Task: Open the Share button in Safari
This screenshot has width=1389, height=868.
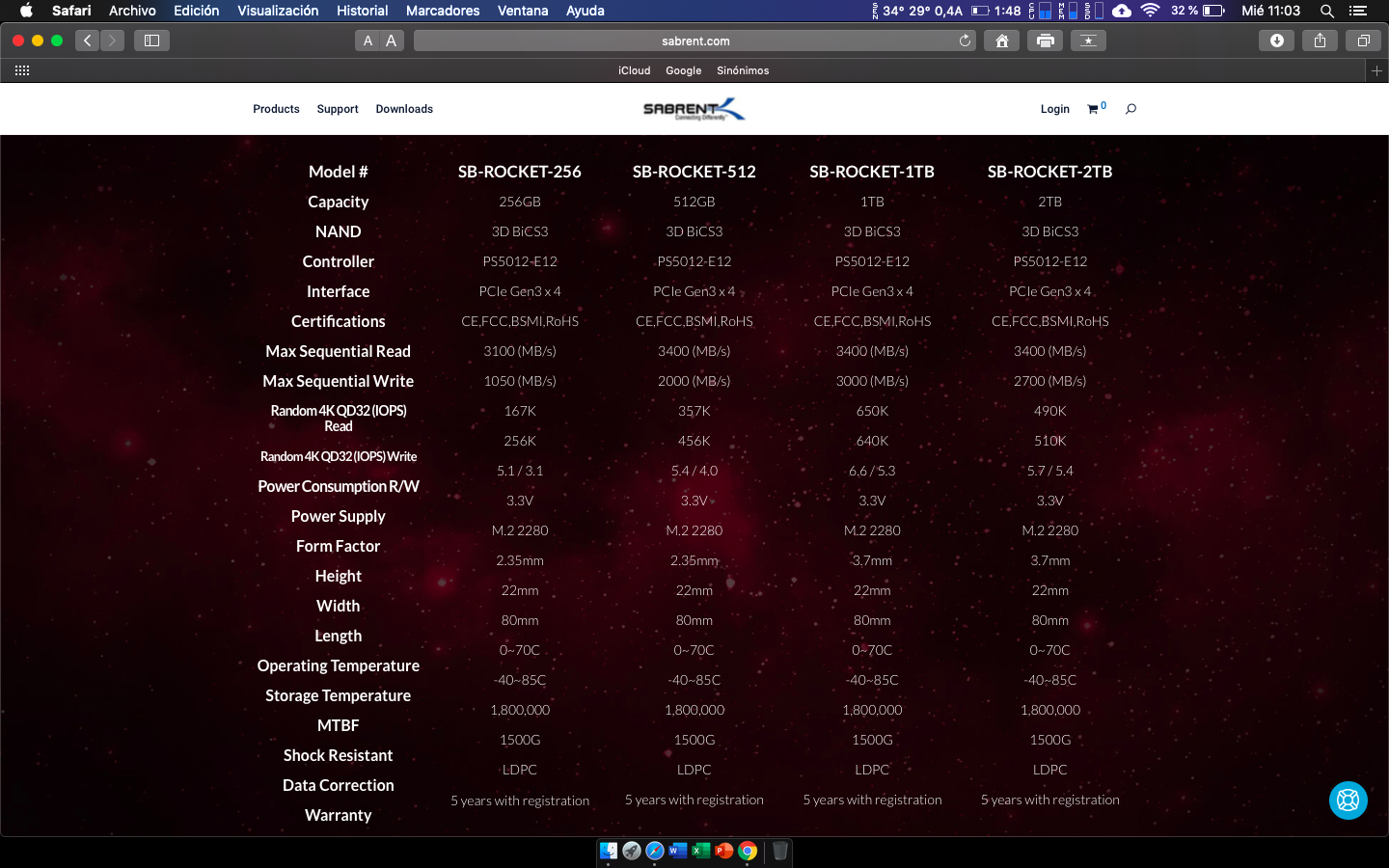Action: pos(1320,41)
